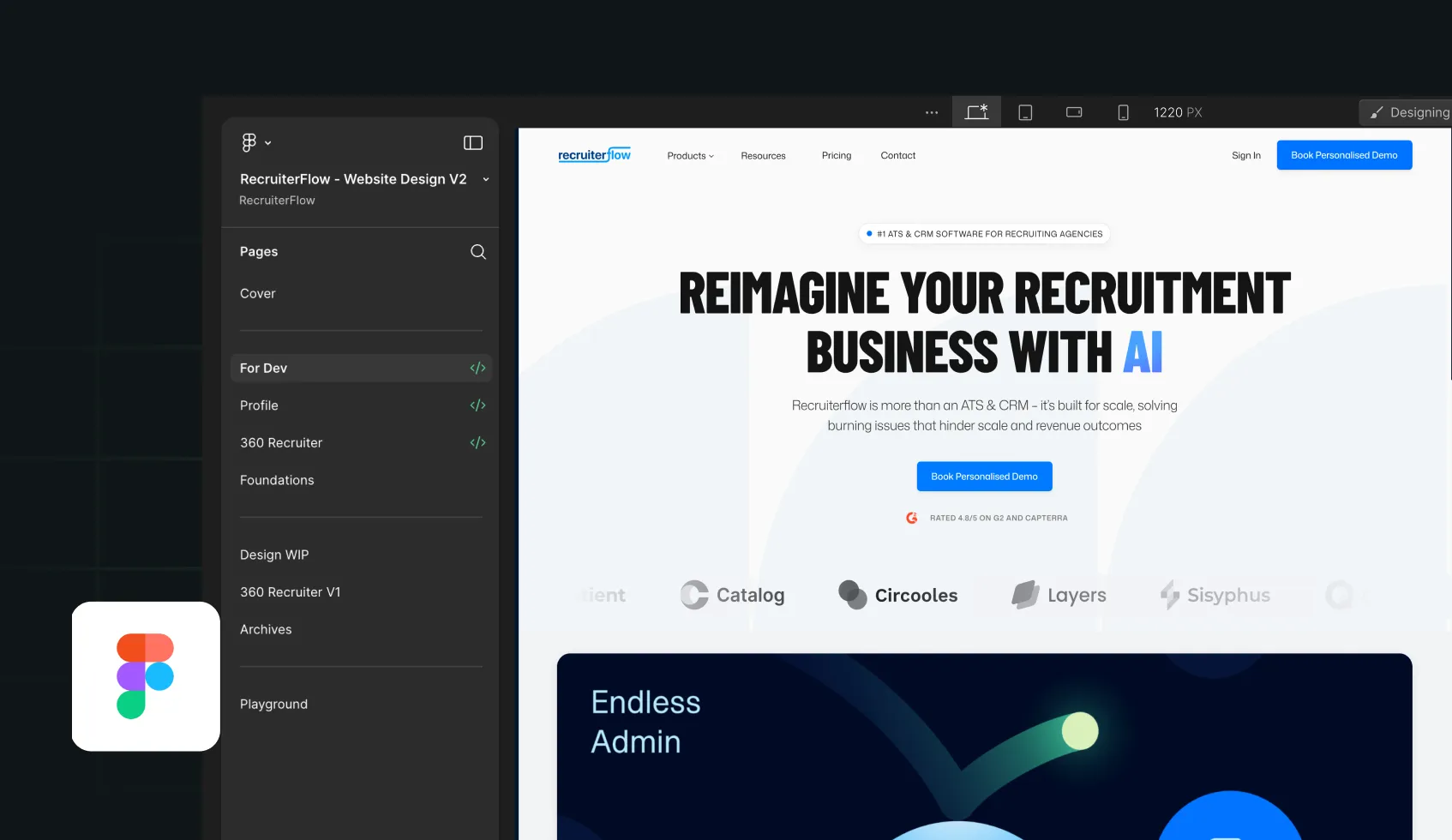
Task: Open the Contact nav link
Action: click(x=897, y=155)
